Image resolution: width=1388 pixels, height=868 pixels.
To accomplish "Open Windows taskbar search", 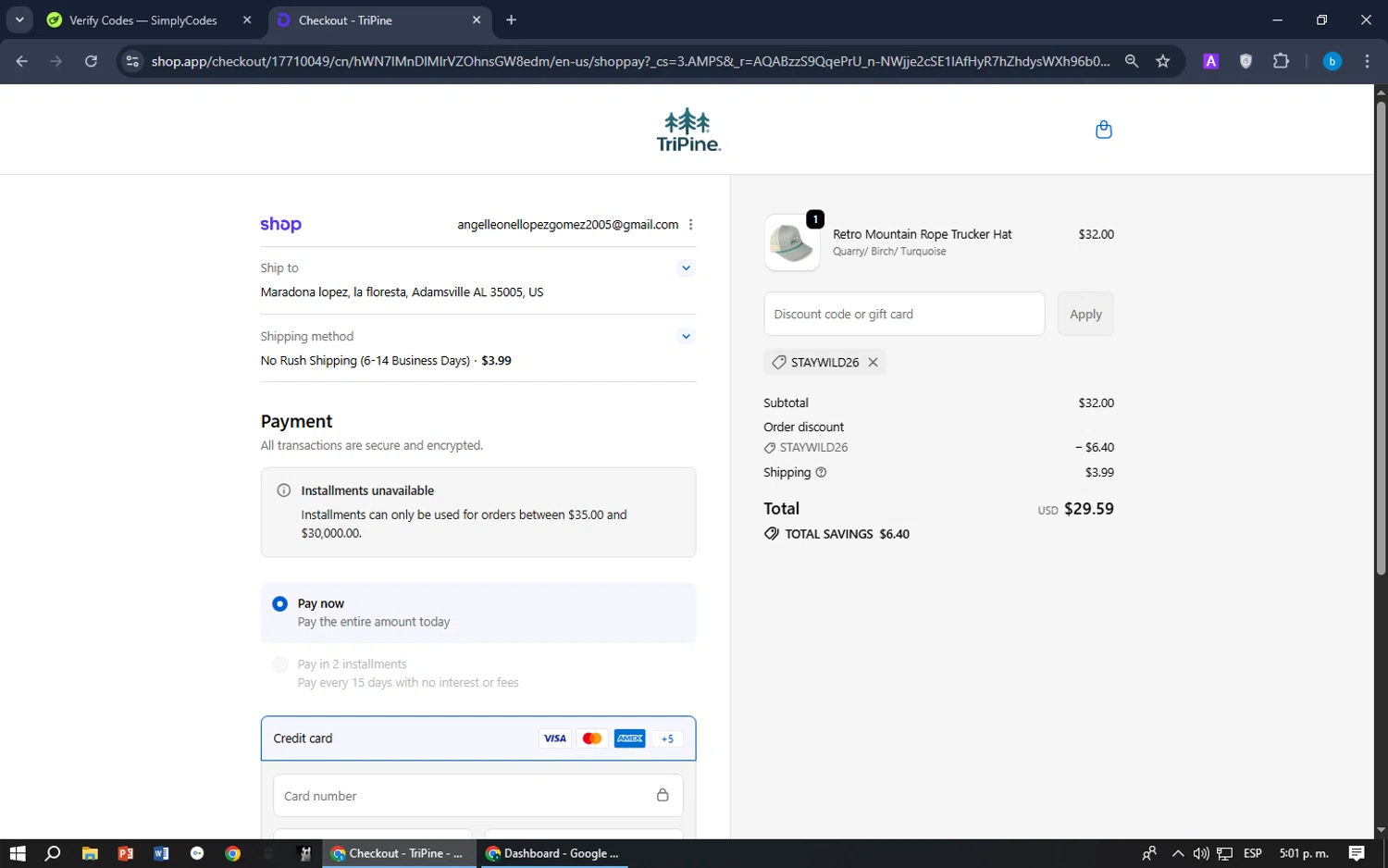I will [x=53, y=853].
